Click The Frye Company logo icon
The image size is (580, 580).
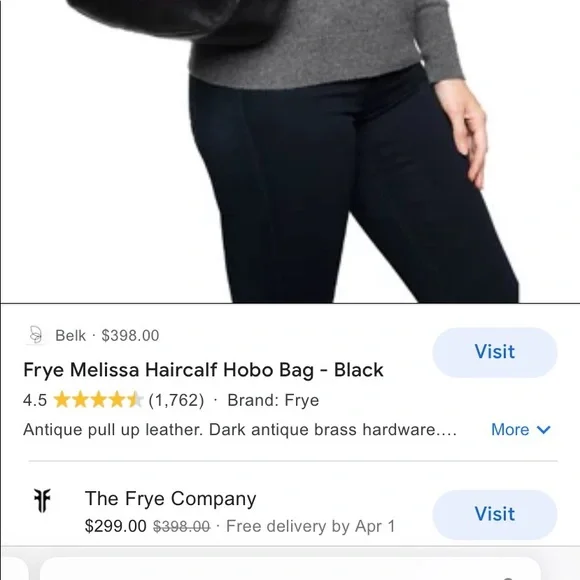[x=42, y=500]
